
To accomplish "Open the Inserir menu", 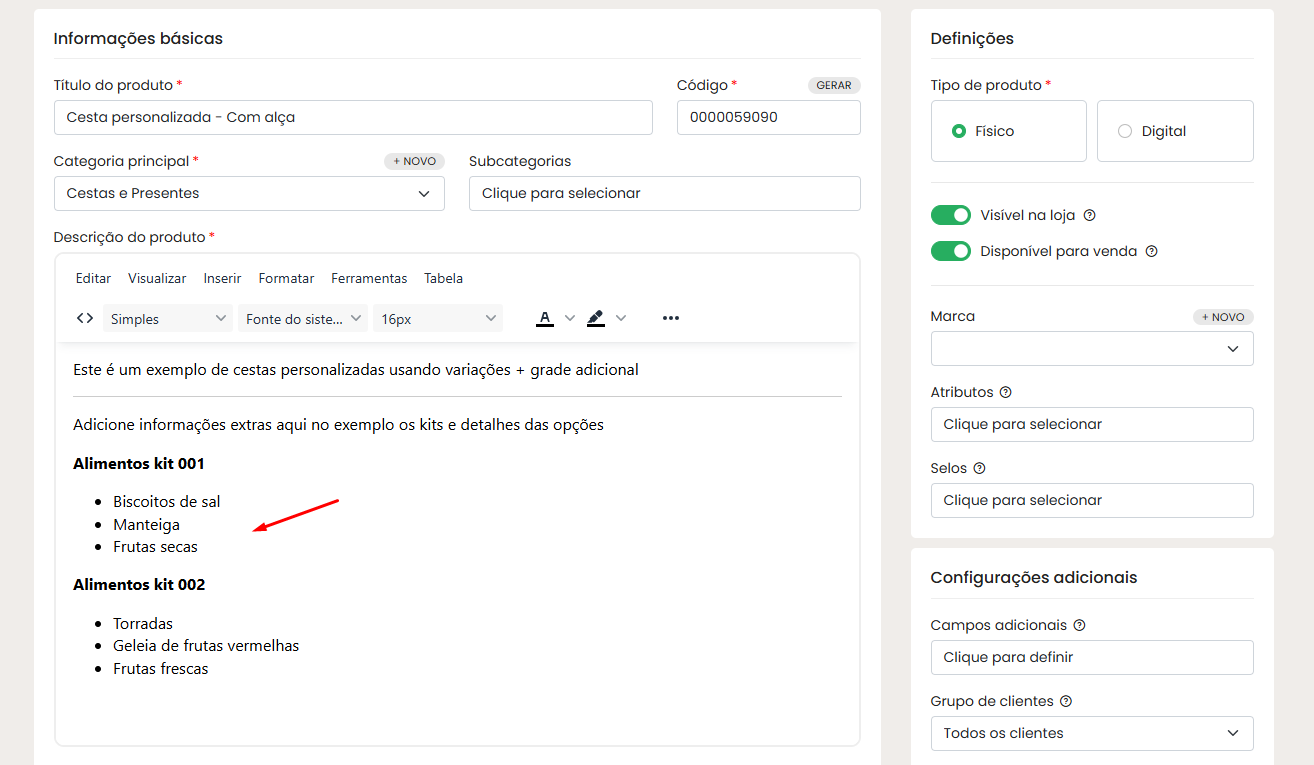I will [x=222, y=278].
